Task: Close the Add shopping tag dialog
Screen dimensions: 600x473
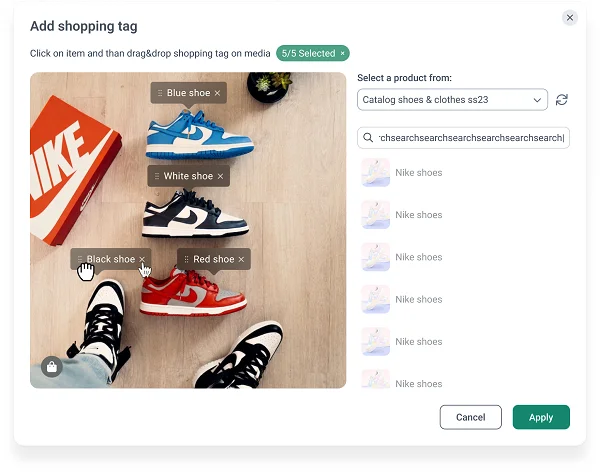Action: (x=570, y=17)
